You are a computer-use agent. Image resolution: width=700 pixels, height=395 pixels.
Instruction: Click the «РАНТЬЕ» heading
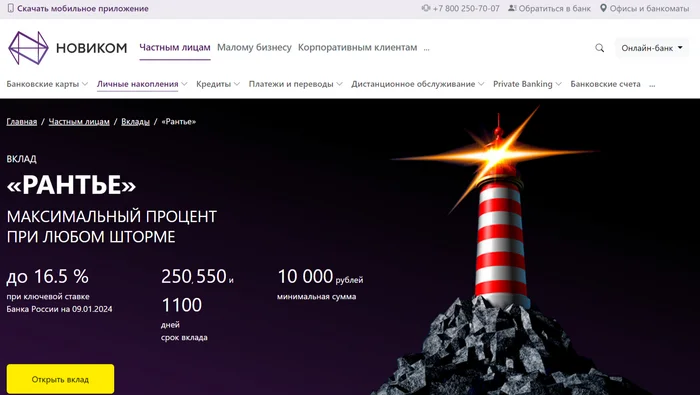(x=71, y=184)
